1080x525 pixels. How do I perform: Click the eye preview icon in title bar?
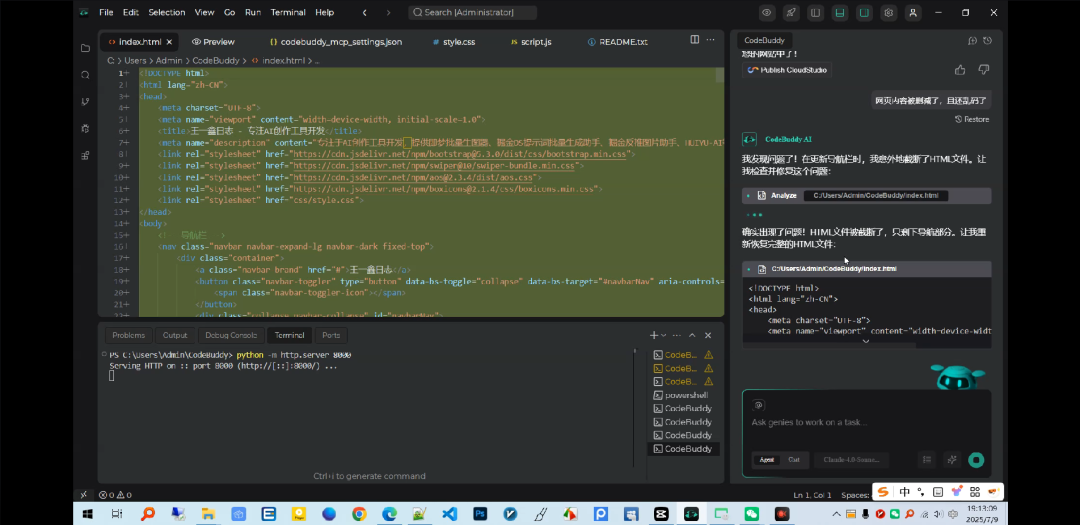767,12
